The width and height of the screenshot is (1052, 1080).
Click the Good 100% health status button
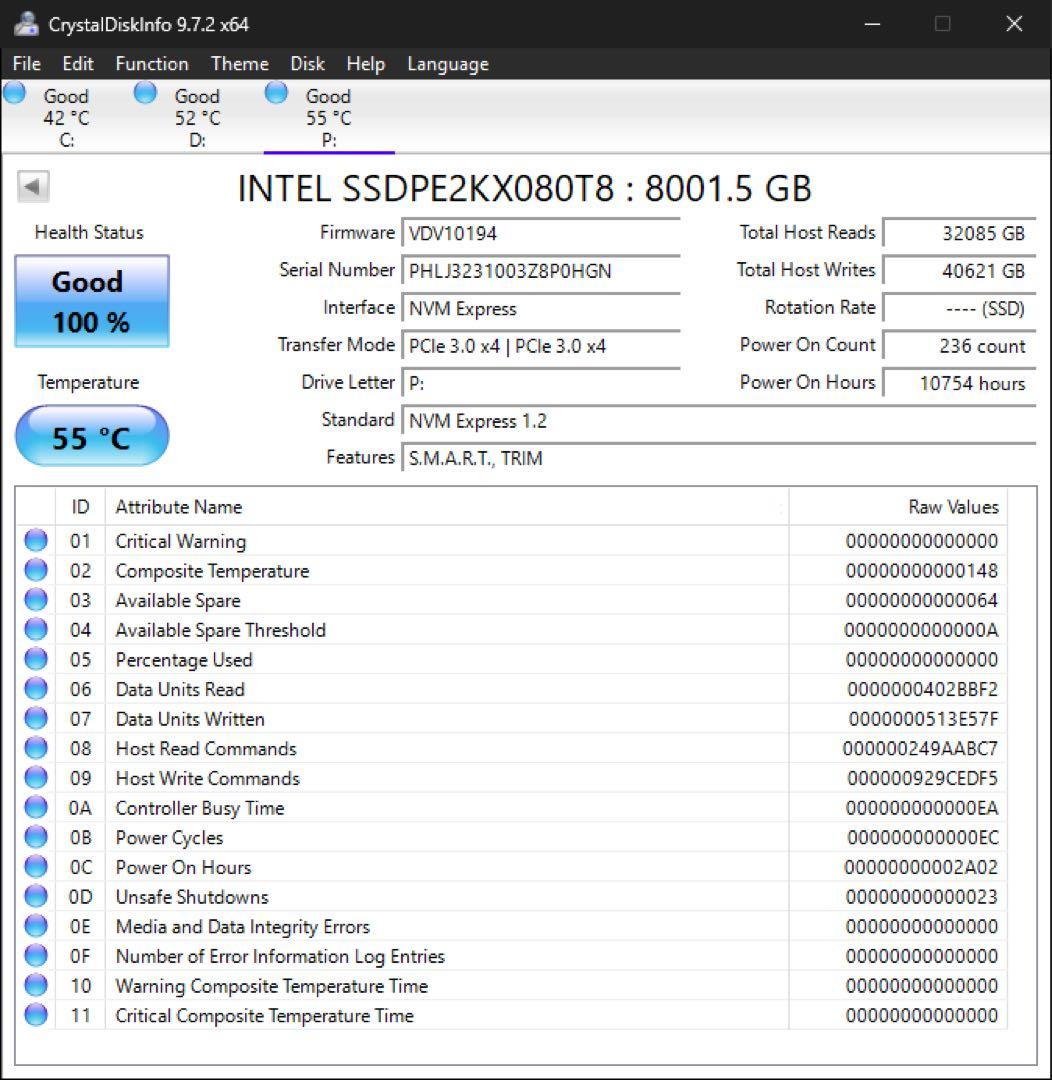90,298
